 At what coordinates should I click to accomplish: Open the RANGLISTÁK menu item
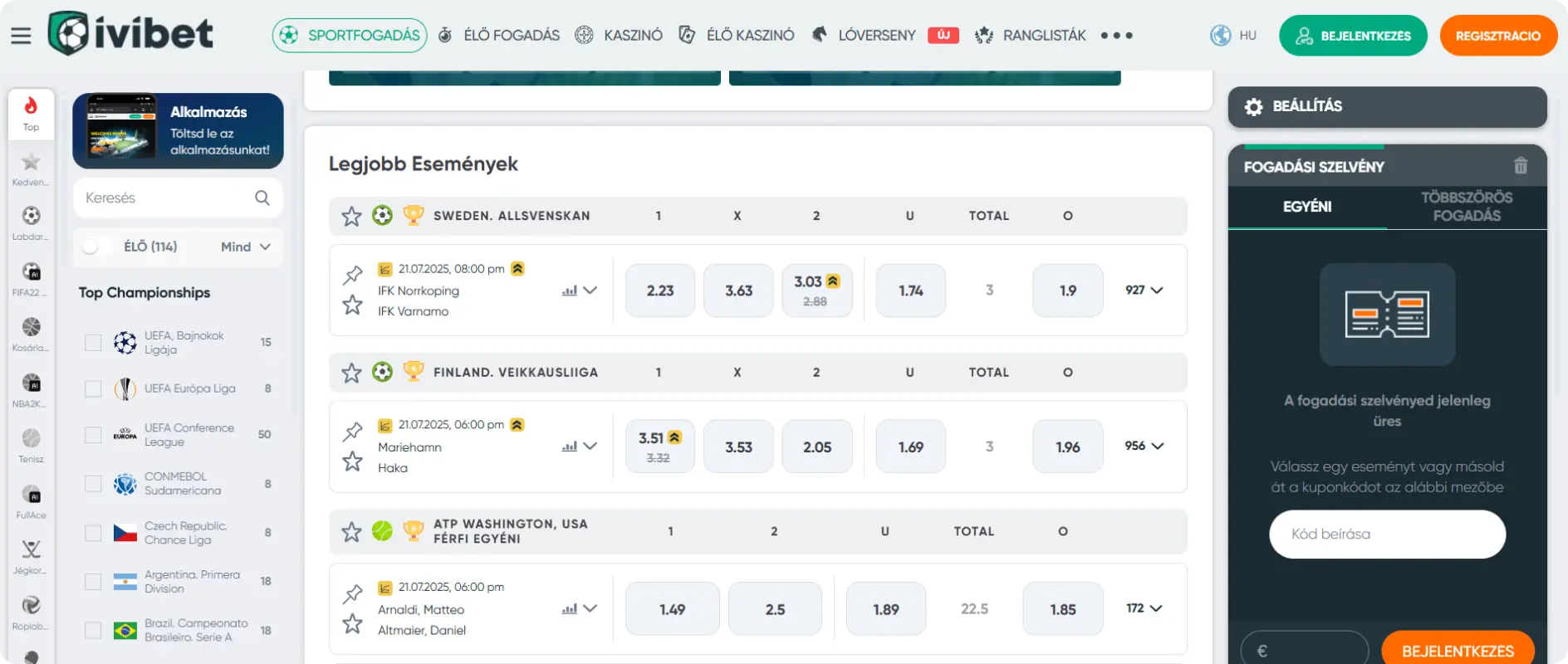coord(1031,36)
